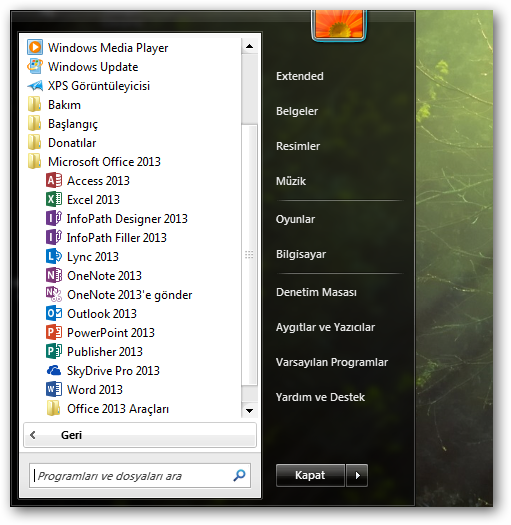The width and height of the screenshot is (511, 525).
Task: Click the Geri back button
Action: [140, 435]
